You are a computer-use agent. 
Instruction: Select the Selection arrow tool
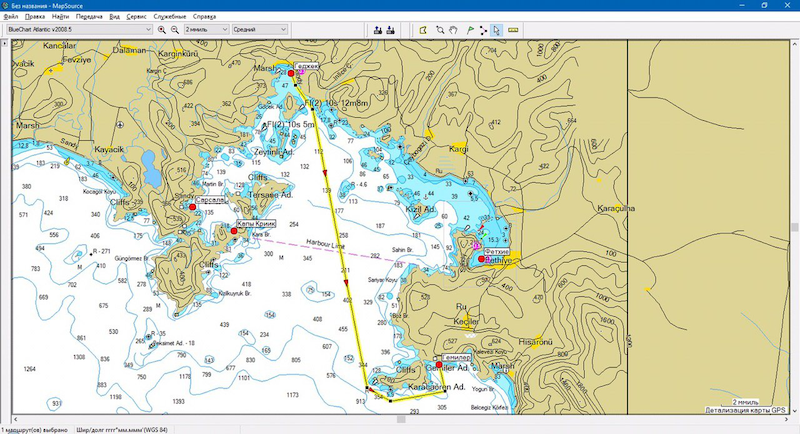pos(496,30)
